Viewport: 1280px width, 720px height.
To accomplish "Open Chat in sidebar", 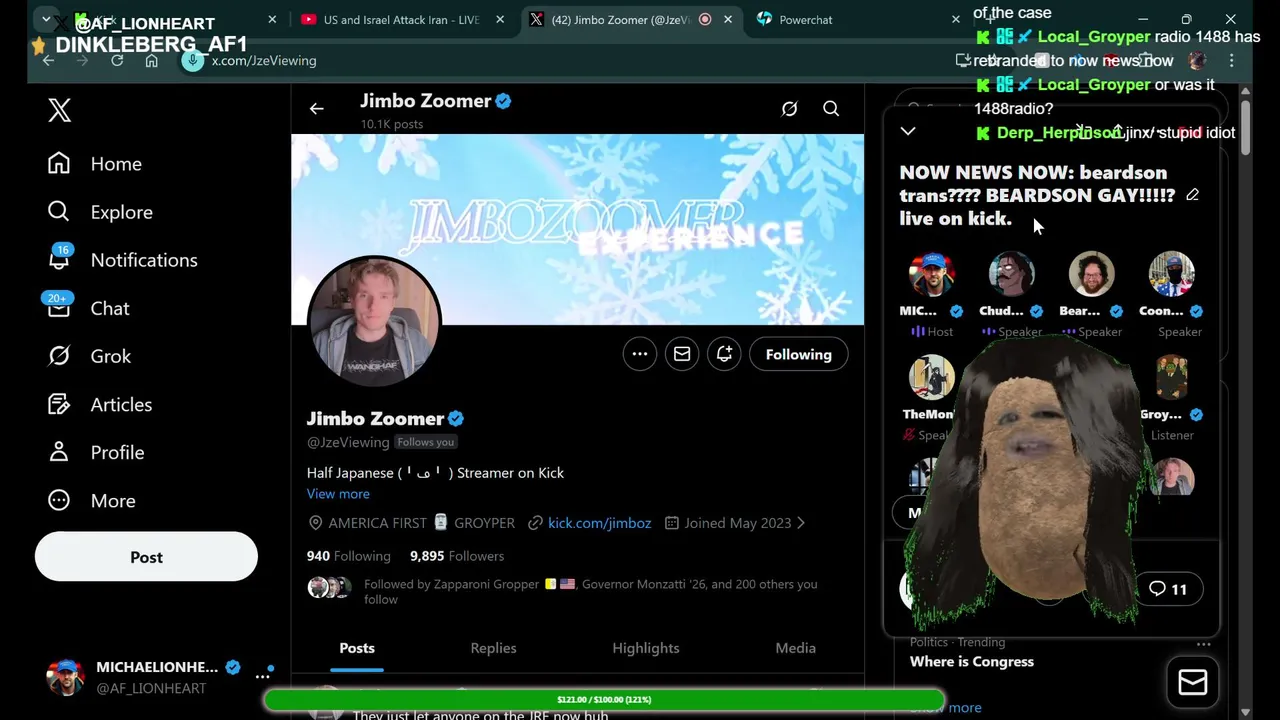I will 88,308.
